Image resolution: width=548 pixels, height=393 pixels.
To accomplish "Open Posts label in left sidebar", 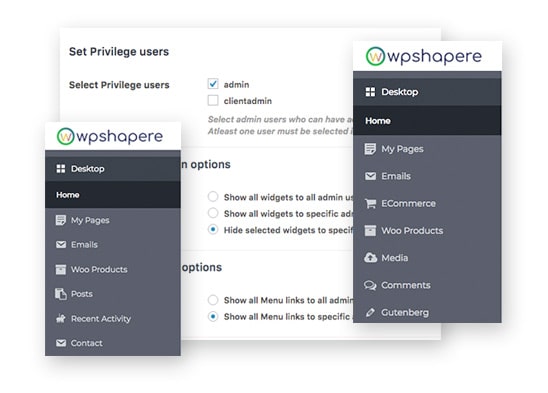I will (x=81, y=294).
